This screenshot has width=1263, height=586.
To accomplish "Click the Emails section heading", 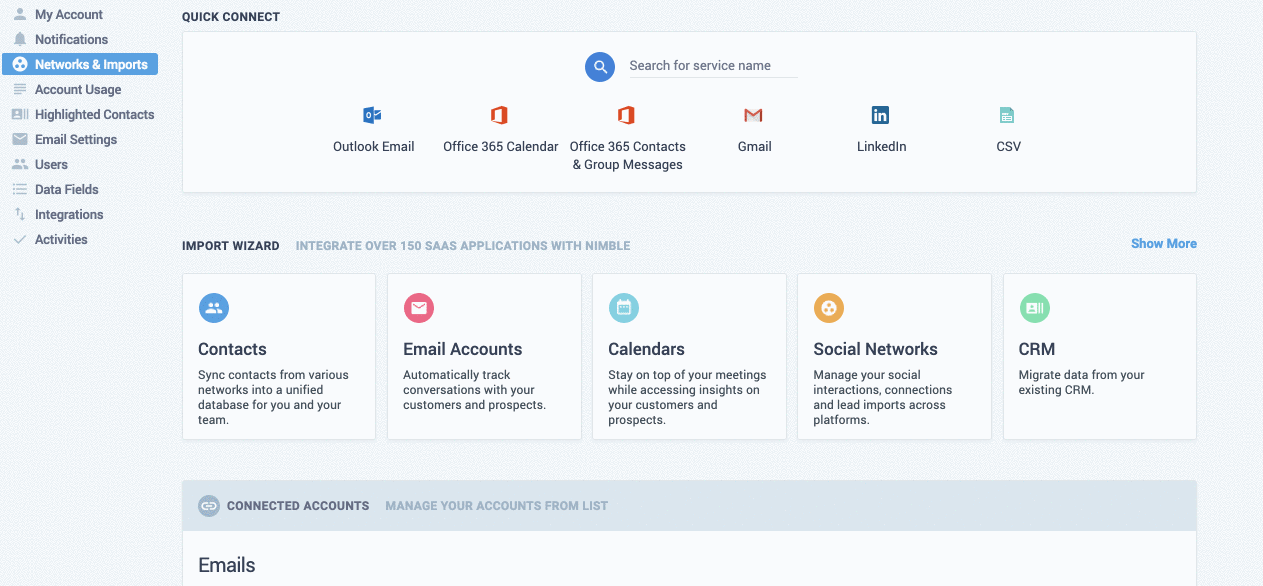I will 227,565.
